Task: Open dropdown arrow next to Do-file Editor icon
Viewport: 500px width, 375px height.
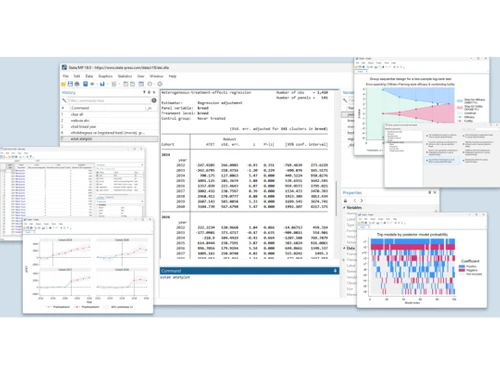Action: [x=118, y=84]
